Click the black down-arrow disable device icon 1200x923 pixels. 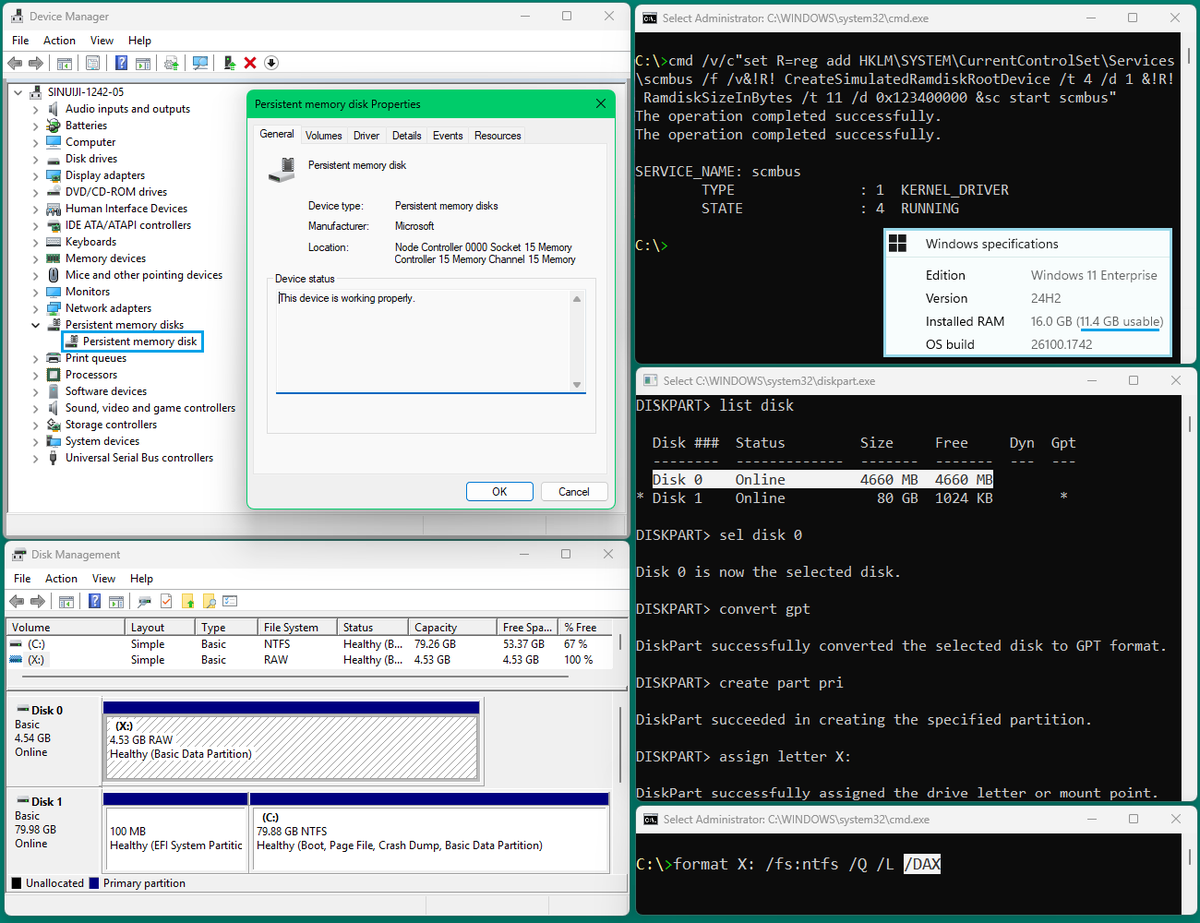pyautogui.click(x=271, y=63)
